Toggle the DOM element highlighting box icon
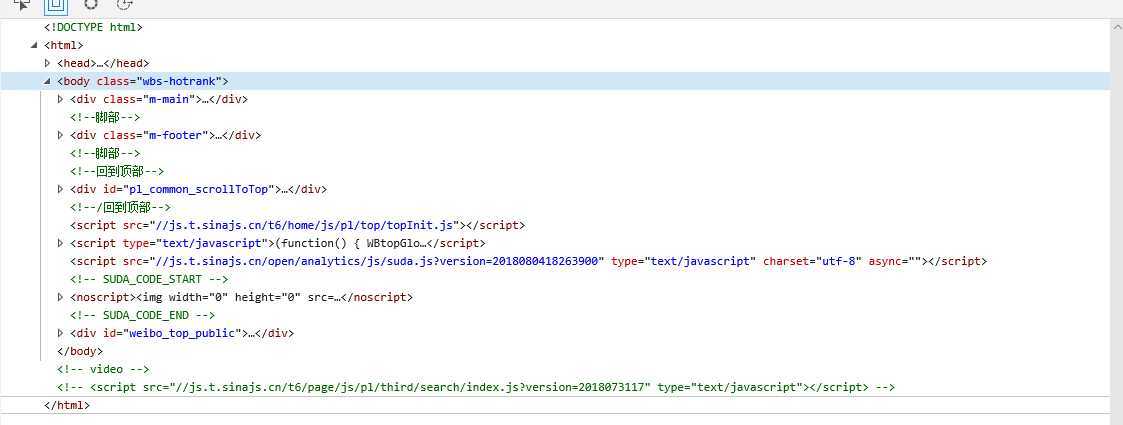Image resolution: width=1123 pixels, height=425 pixels. pyautogui.click(x=56, y=6)
